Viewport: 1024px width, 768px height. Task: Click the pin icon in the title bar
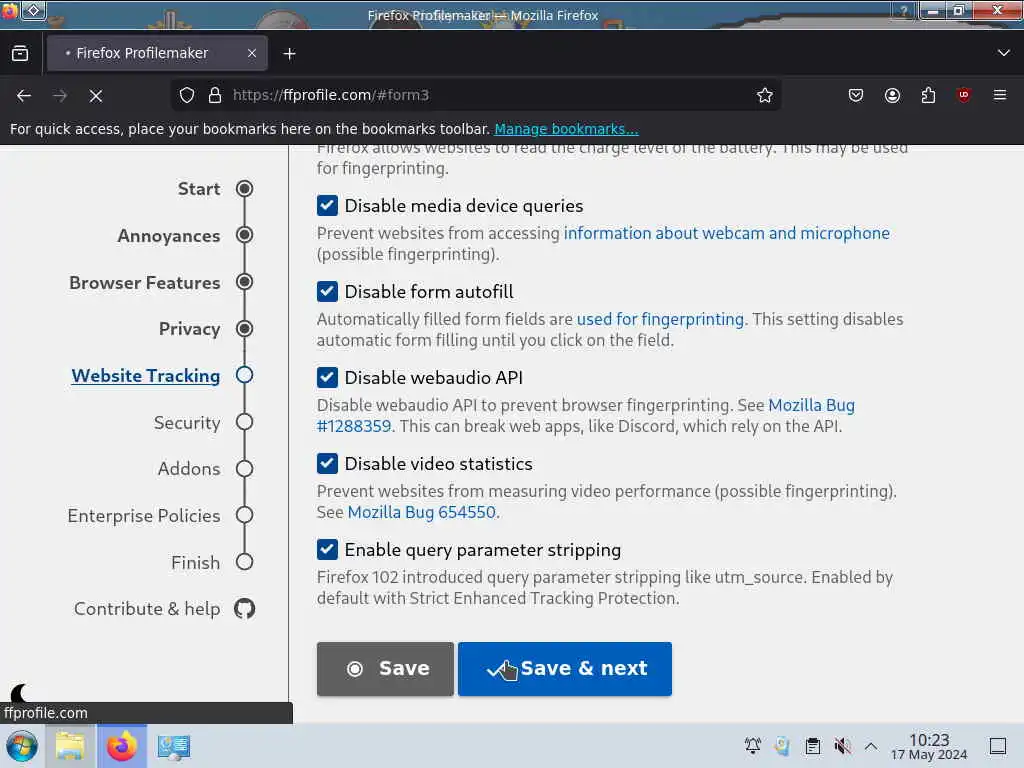pos(33,10)
